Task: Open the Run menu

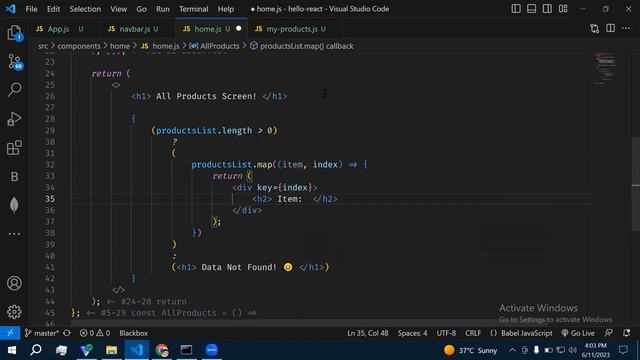Action: click(162, 9)
